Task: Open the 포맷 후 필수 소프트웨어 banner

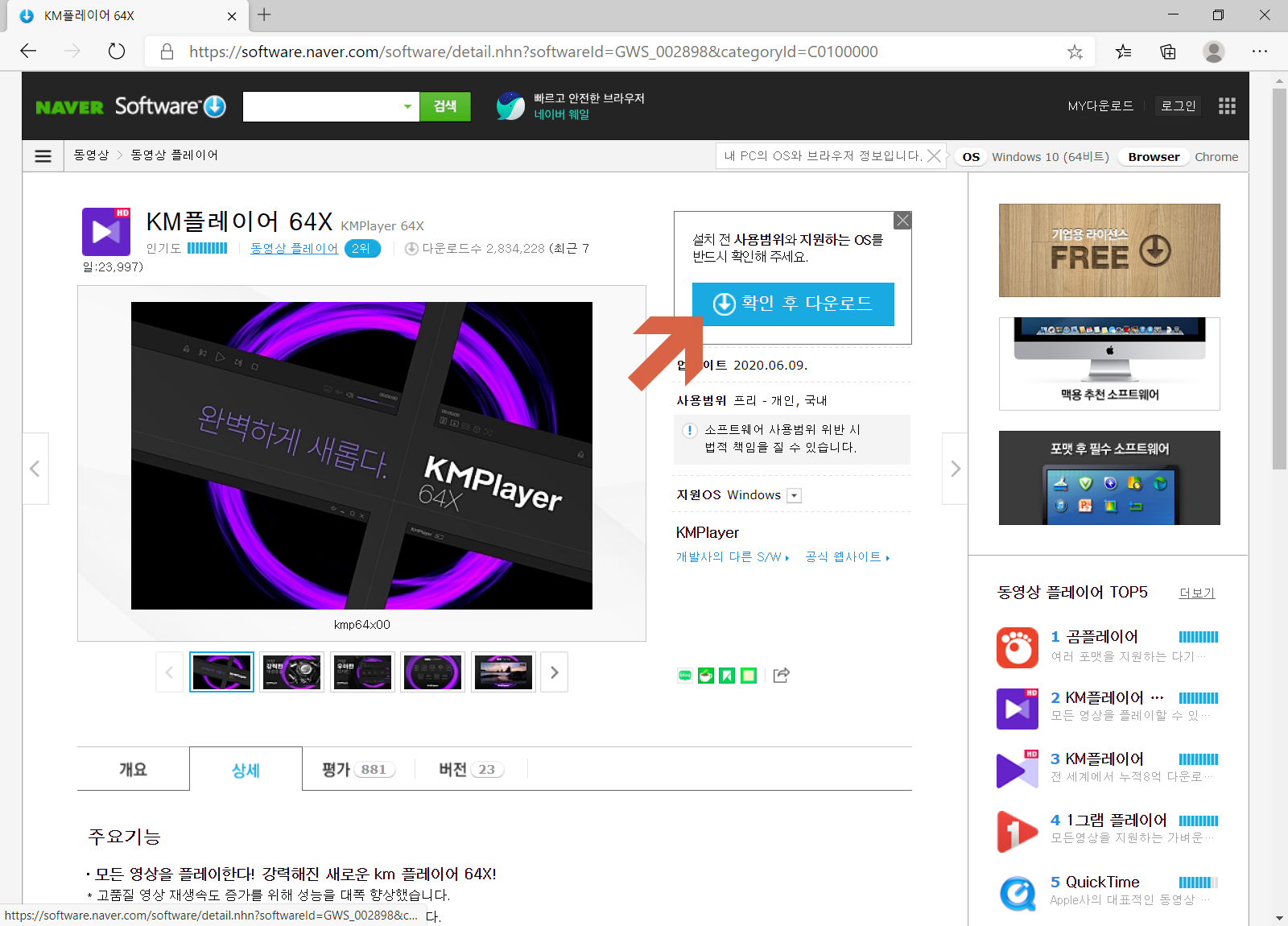Action: tap(1109, 477)
